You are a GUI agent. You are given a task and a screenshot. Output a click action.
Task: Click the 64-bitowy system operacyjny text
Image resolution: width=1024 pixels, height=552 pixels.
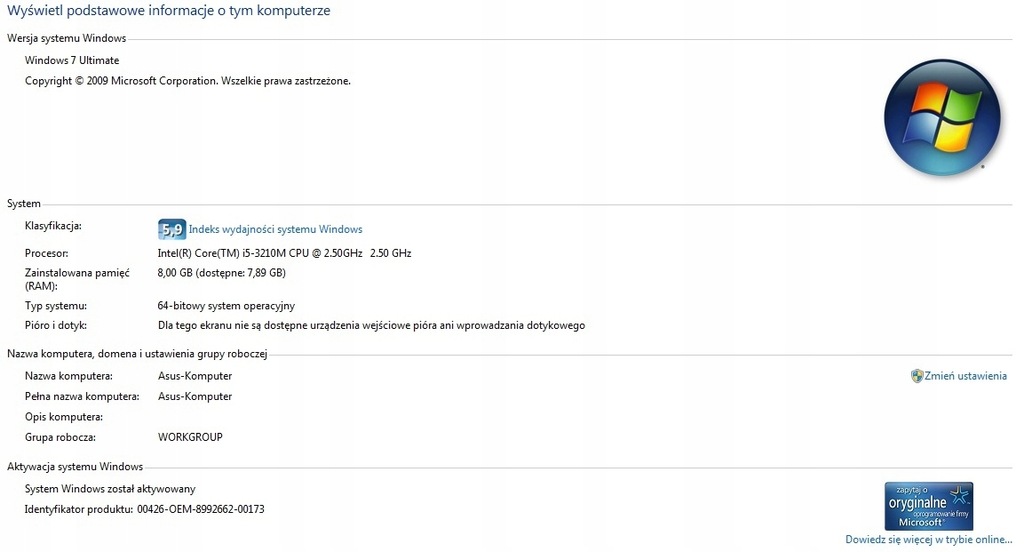pos(226,306)
